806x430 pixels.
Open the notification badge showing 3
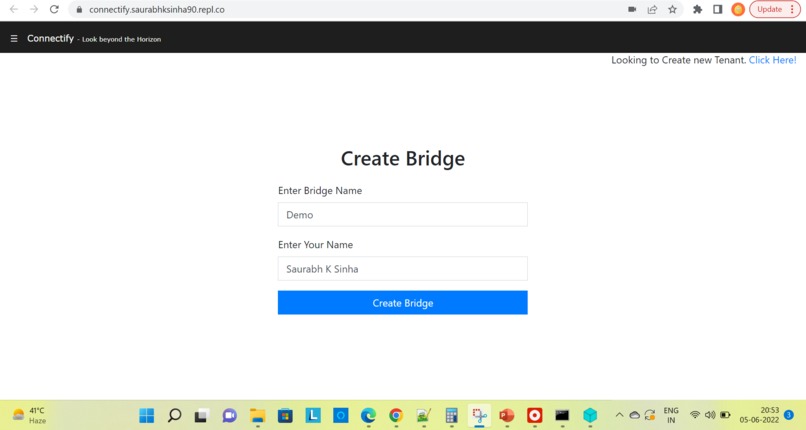click(x=789, y=415)
